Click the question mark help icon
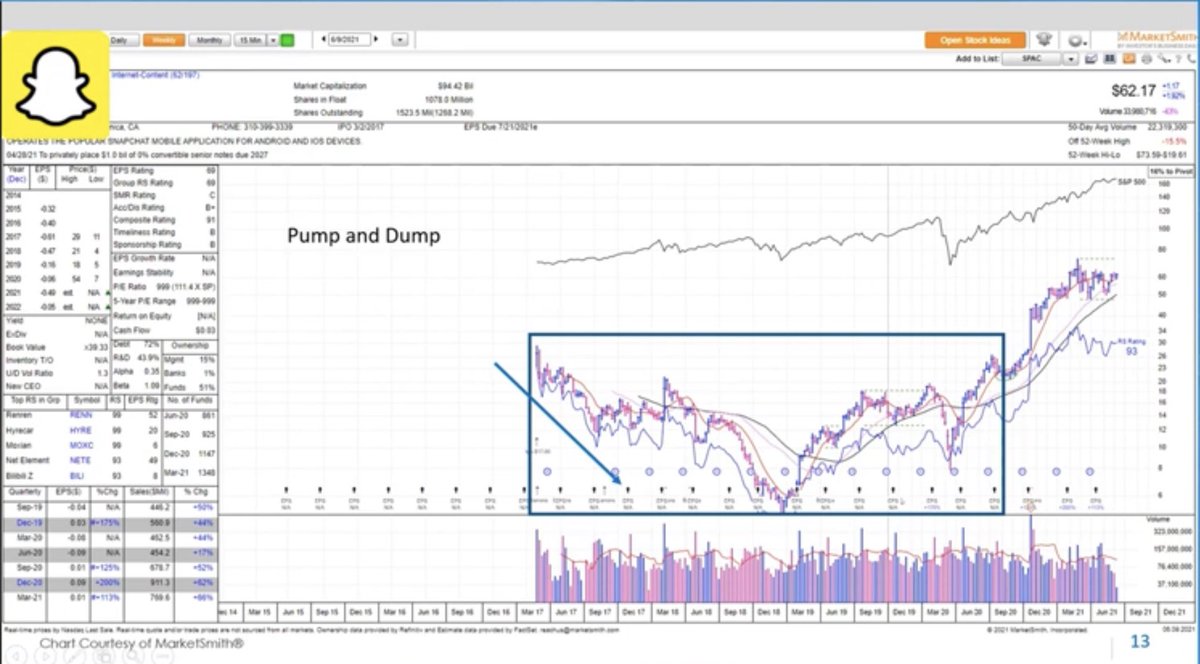1200x664 pixels. tap(1178, 60)
